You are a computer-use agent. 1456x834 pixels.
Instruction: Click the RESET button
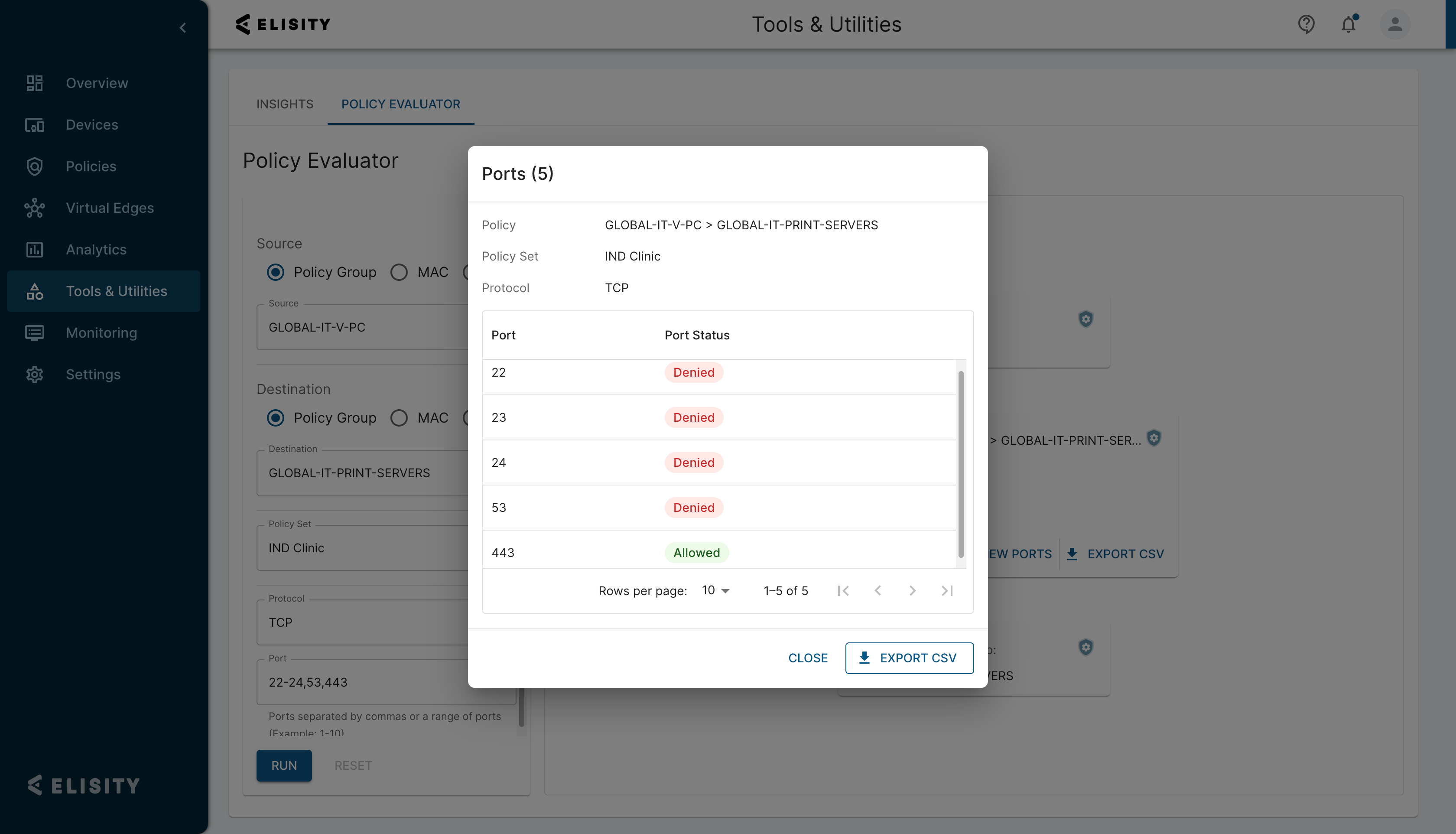(353, 766)
